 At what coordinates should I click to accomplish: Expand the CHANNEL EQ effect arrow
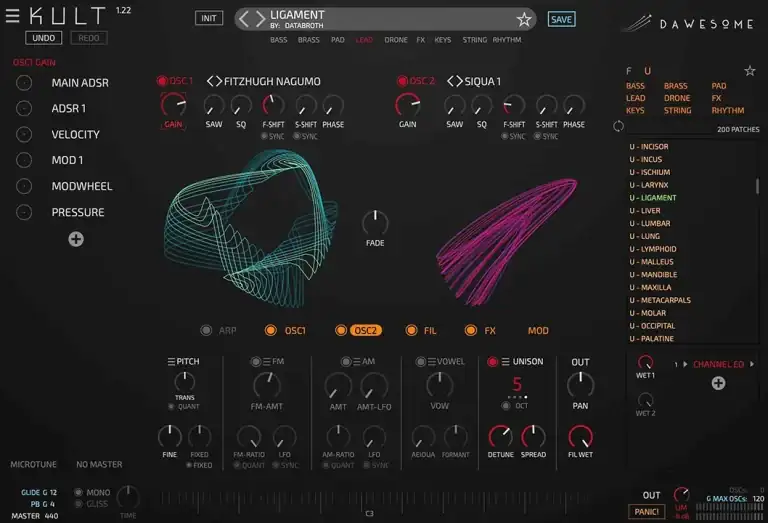coord(751,364)
